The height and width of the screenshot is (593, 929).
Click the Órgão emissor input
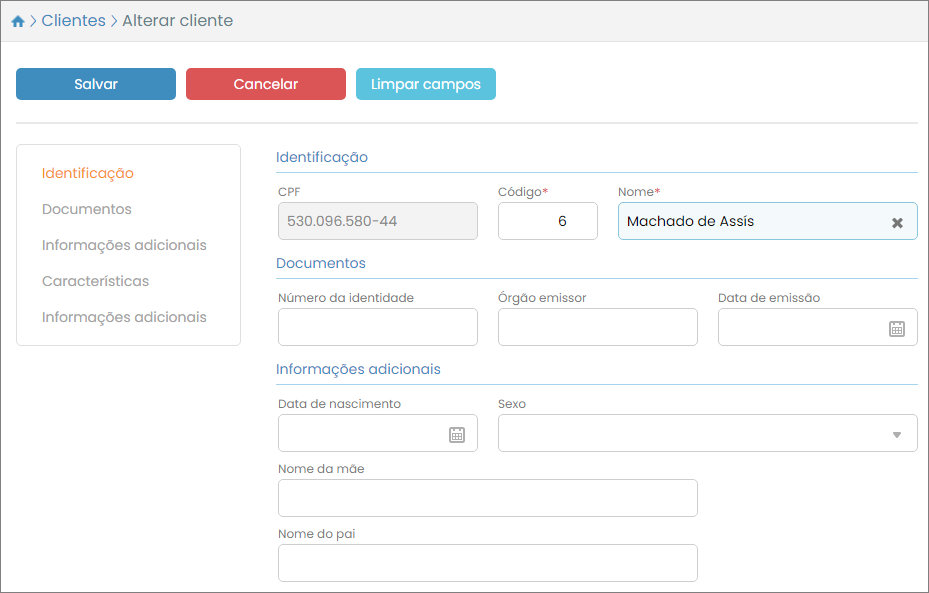click(597, 327)
